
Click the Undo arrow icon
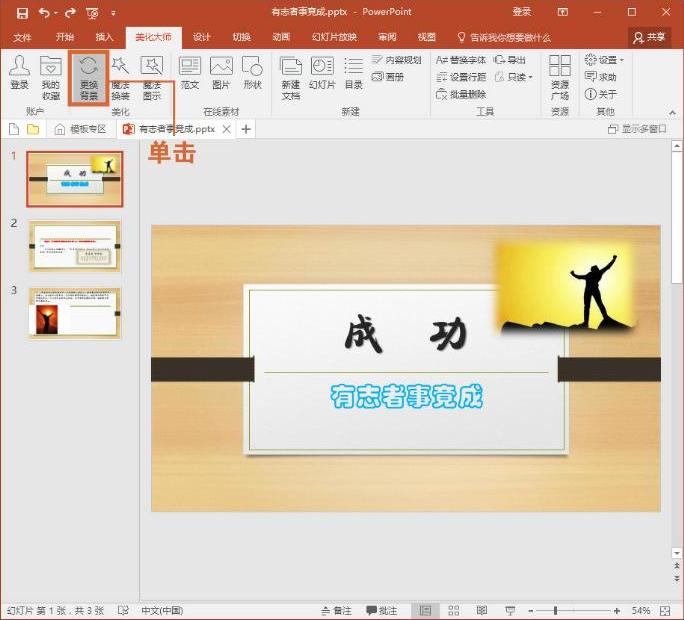pyautogui.click(x=44, y=13)
